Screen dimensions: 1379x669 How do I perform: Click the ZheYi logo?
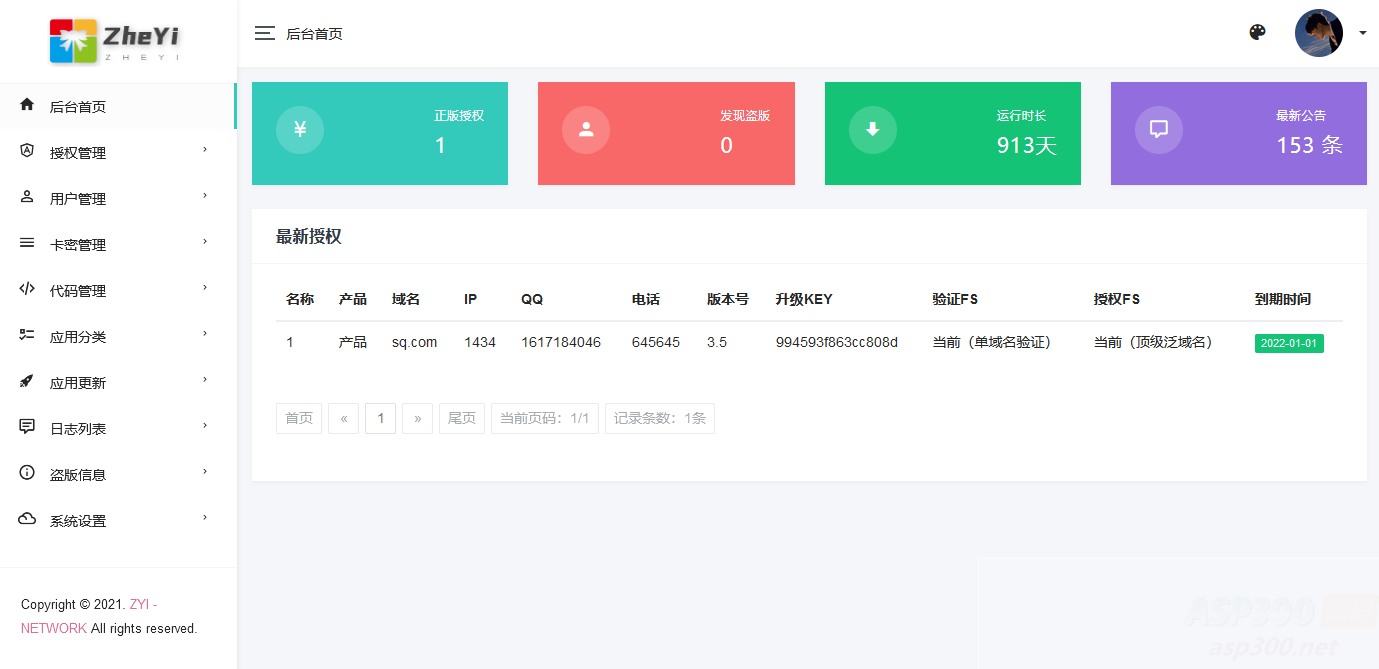[x=113, y=40]
